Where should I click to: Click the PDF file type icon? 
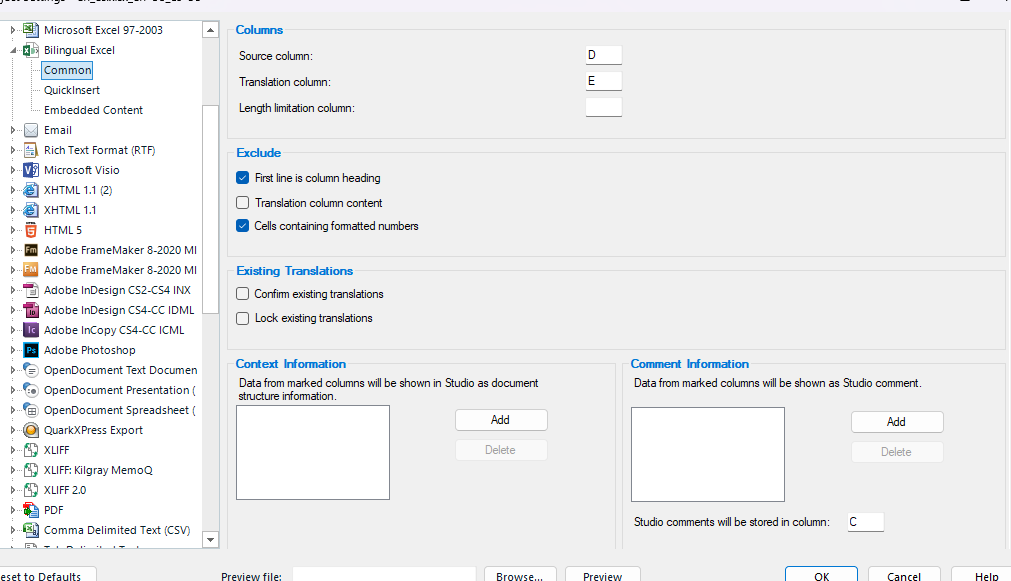[x=31, y=510]
